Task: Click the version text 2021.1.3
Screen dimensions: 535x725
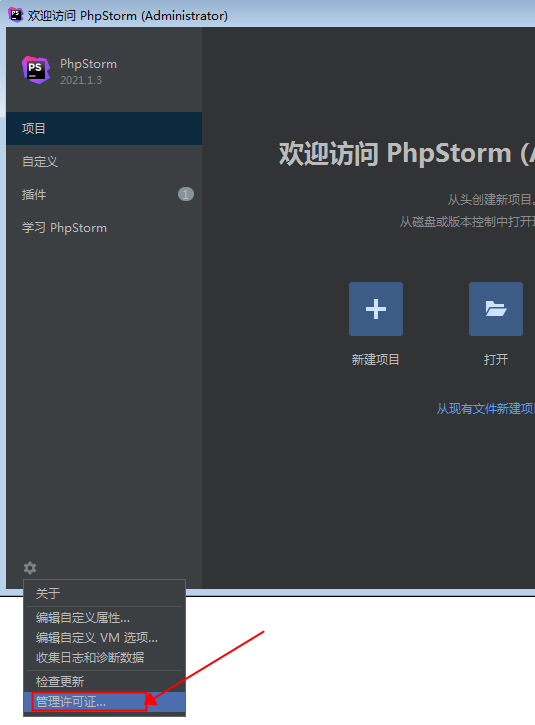Action: (81, 80)
